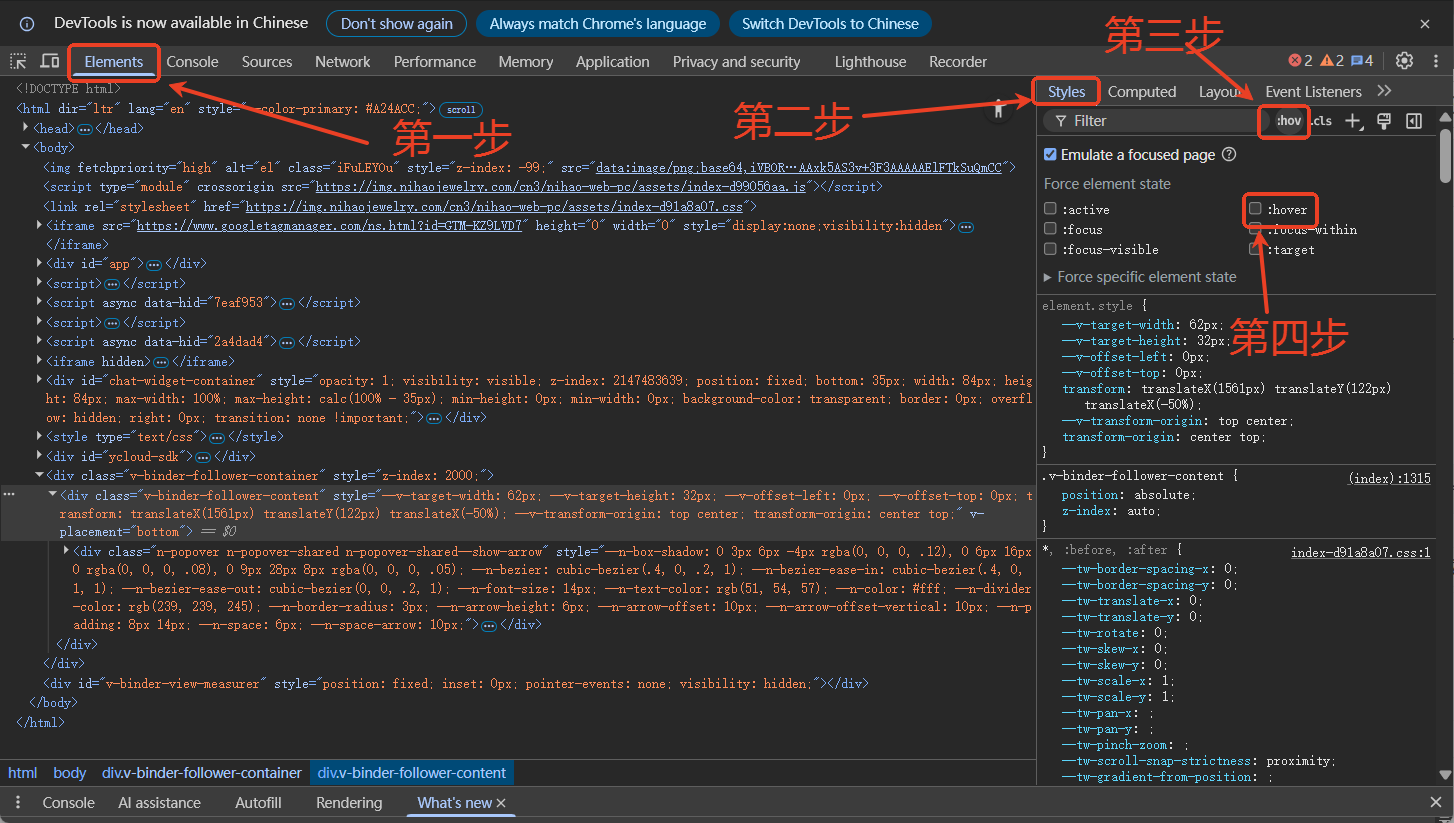Activate the inspect element picker icon
Image resolution: width=1454 pixels, height=823 pixels.
(18, 61)
